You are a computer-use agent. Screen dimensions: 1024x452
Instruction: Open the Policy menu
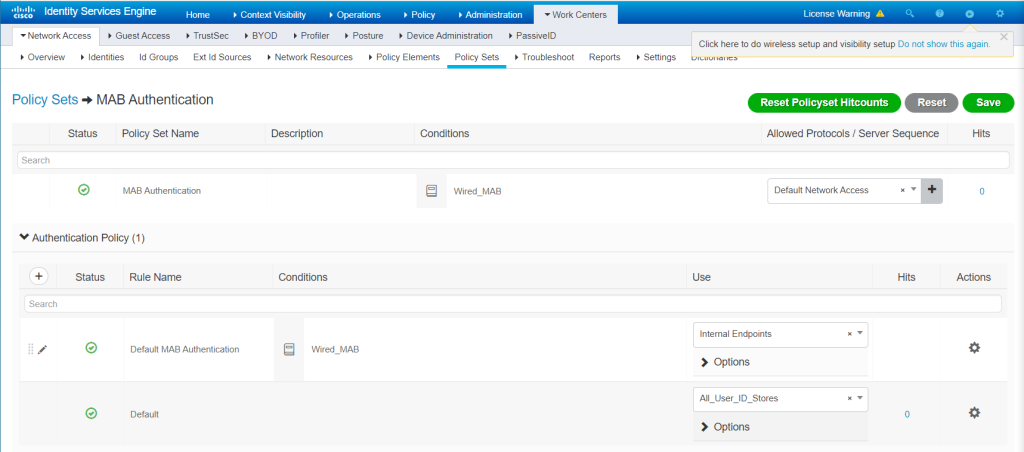[x=419, y=14]
